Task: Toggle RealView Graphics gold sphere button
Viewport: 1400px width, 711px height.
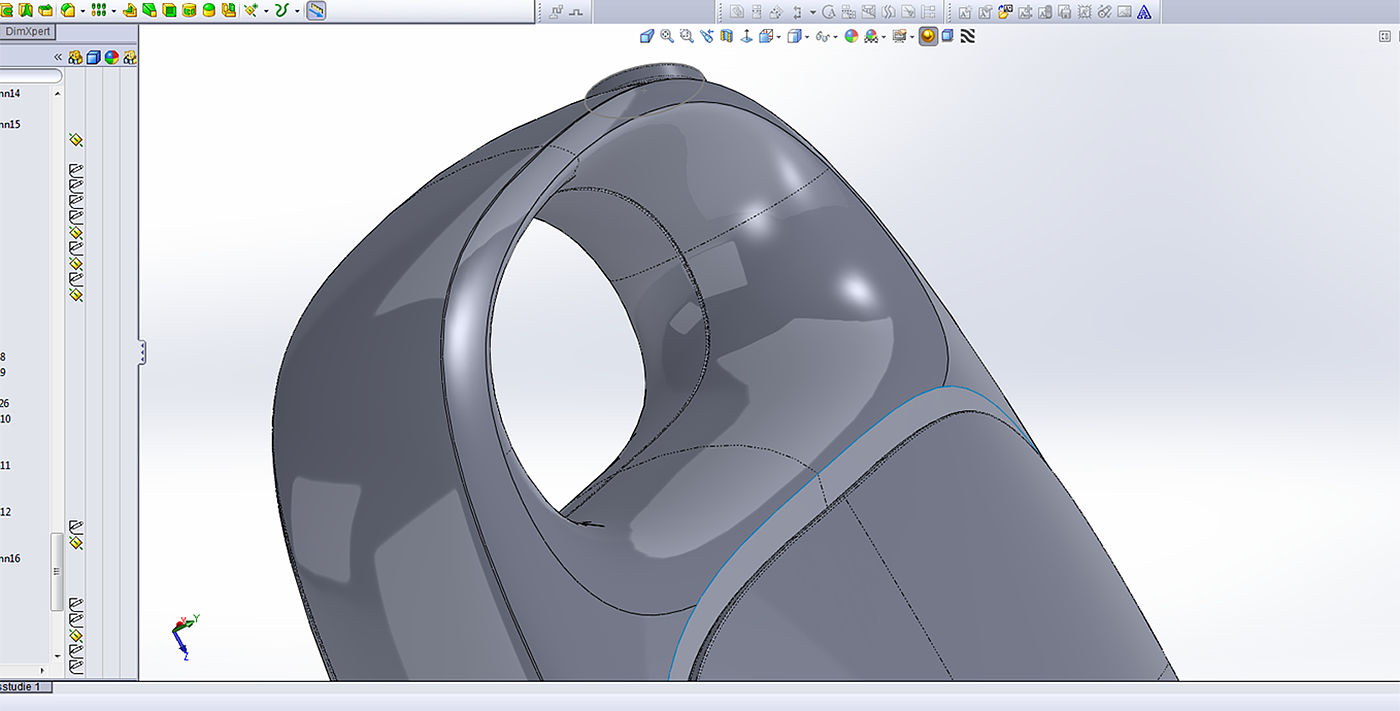Action: 928,36
